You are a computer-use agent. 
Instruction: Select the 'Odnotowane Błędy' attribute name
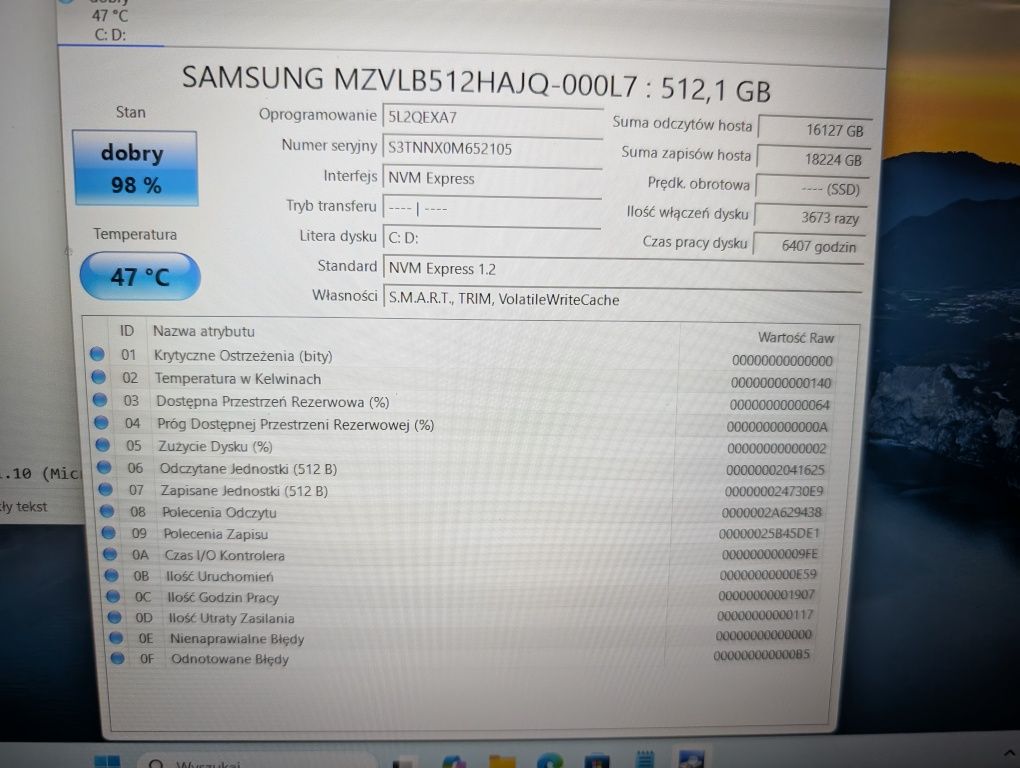tap(230, 659)
